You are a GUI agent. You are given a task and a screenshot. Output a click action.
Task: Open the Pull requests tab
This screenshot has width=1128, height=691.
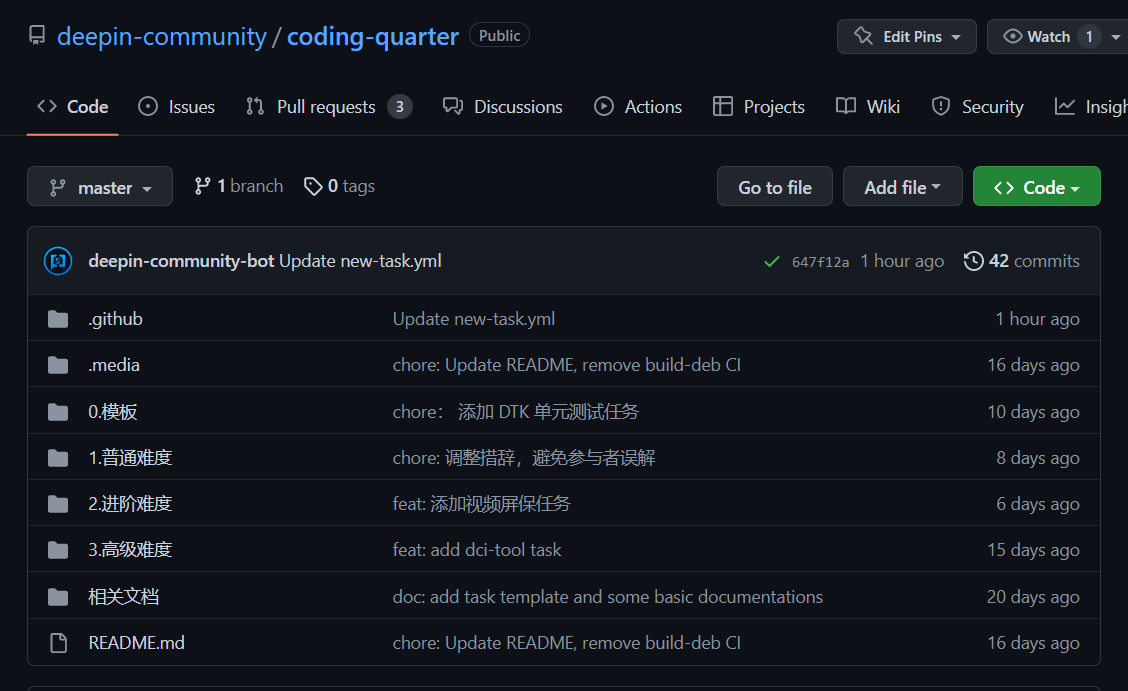tap(329, 107)
